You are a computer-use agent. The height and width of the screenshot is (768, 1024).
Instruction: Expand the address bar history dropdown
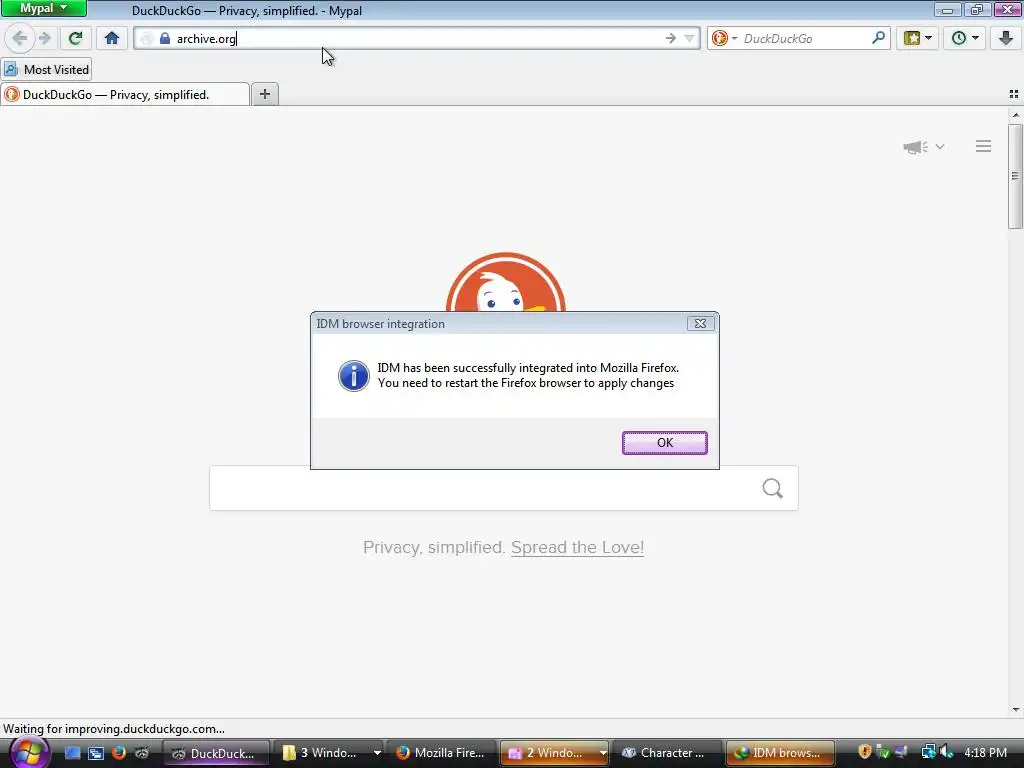click(689, 39)
